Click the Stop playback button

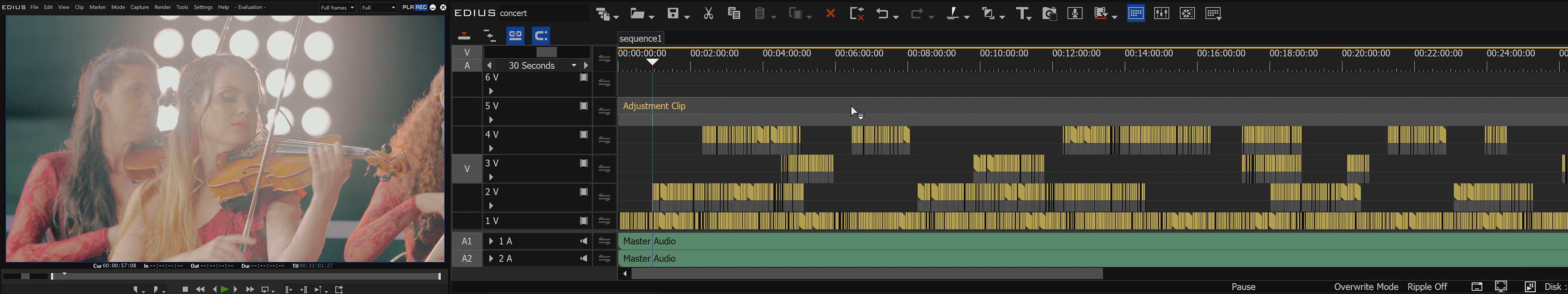pyautogui.click(x=185, y=289)
